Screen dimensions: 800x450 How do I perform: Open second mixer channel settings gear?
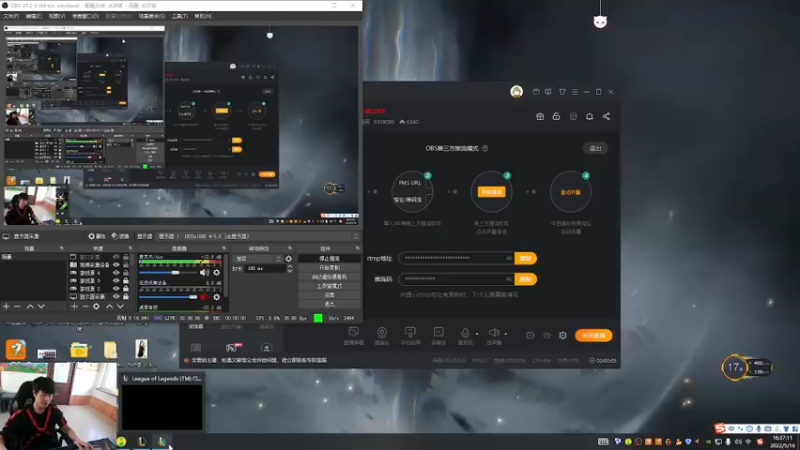coord(217,296)
